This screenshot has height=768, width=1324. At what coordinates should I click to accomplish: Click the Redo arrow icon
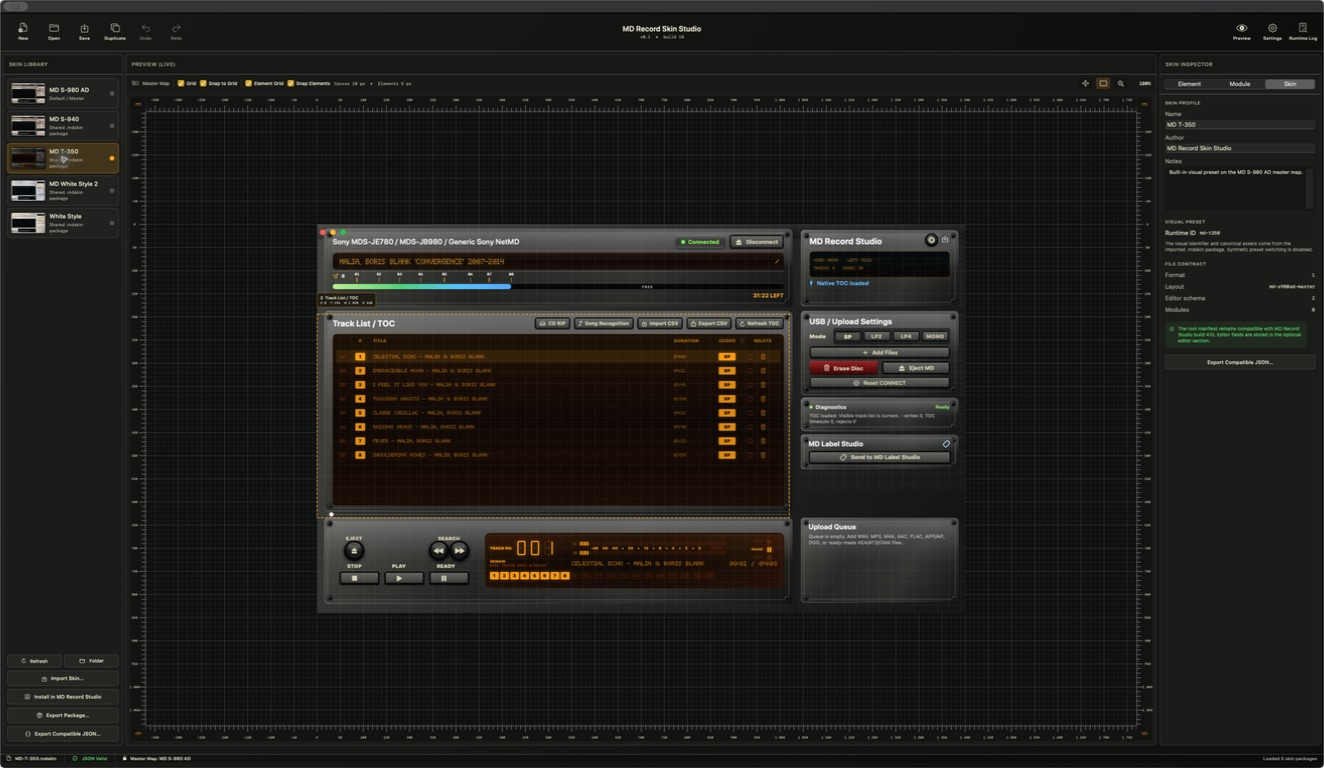click(176, 28)
